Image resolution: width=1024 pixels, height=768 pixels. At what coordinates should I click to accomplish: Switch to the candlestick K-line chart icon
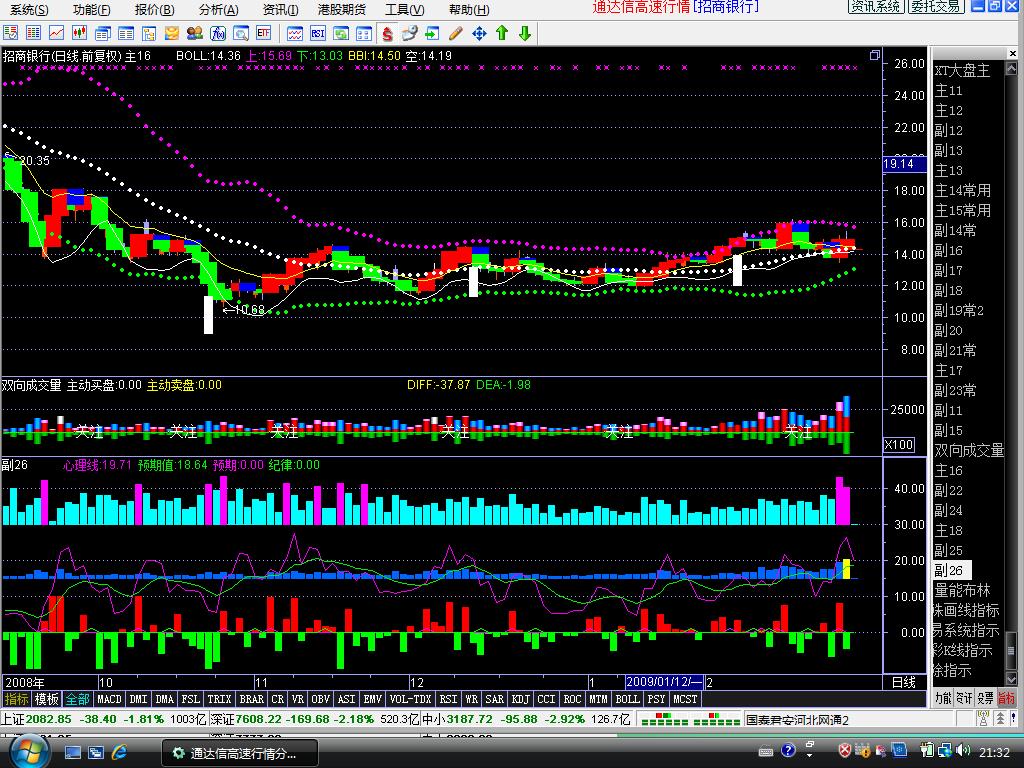pos(80,33)
